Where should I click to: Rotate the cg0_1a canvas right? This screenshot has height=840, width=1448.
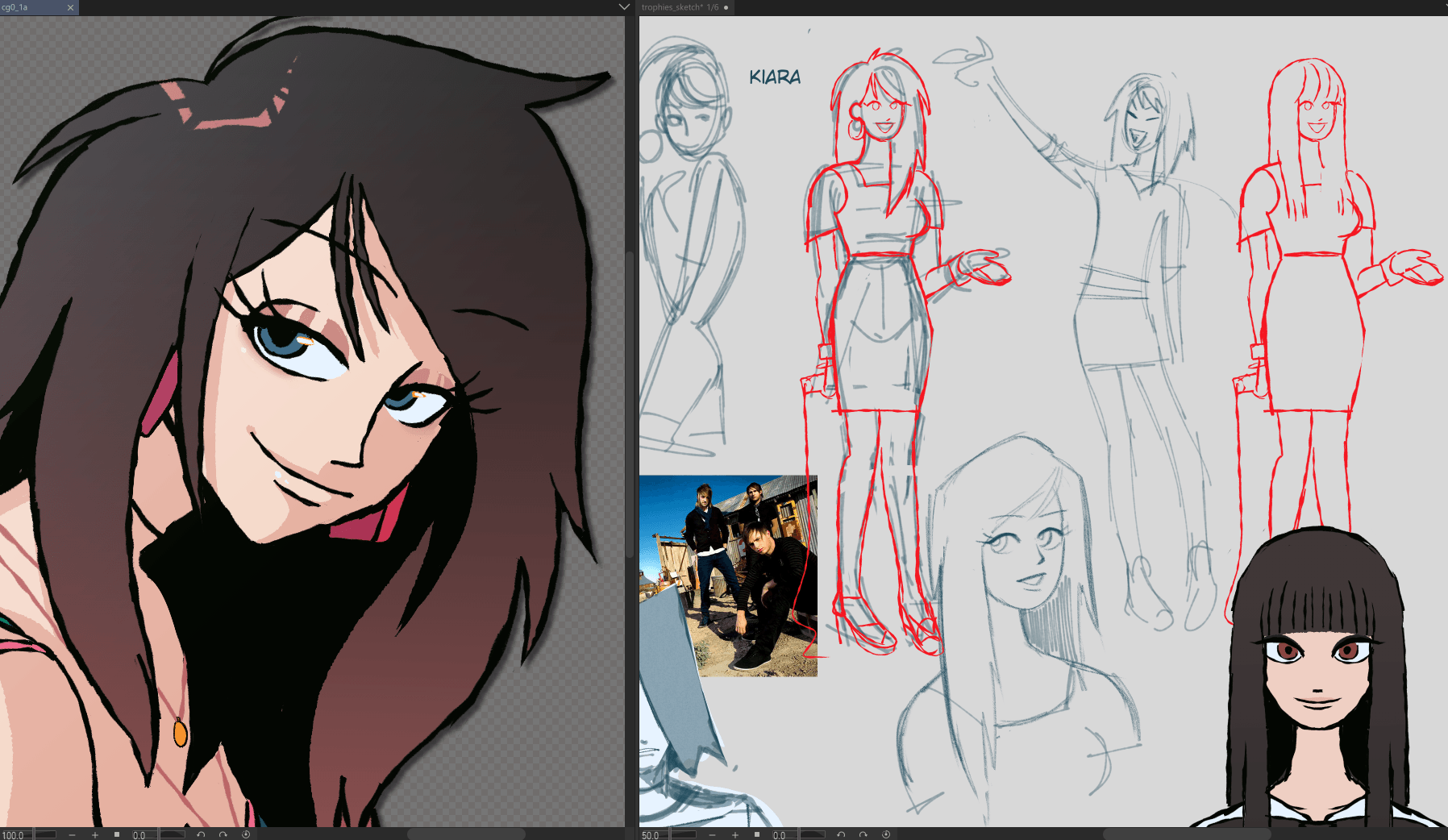pos(223,834)
